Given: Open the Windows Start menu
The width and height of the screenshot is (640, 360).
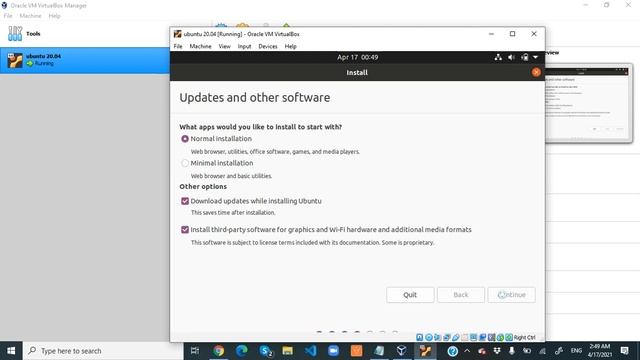Looking at the screenshot, I should [11, 351].
